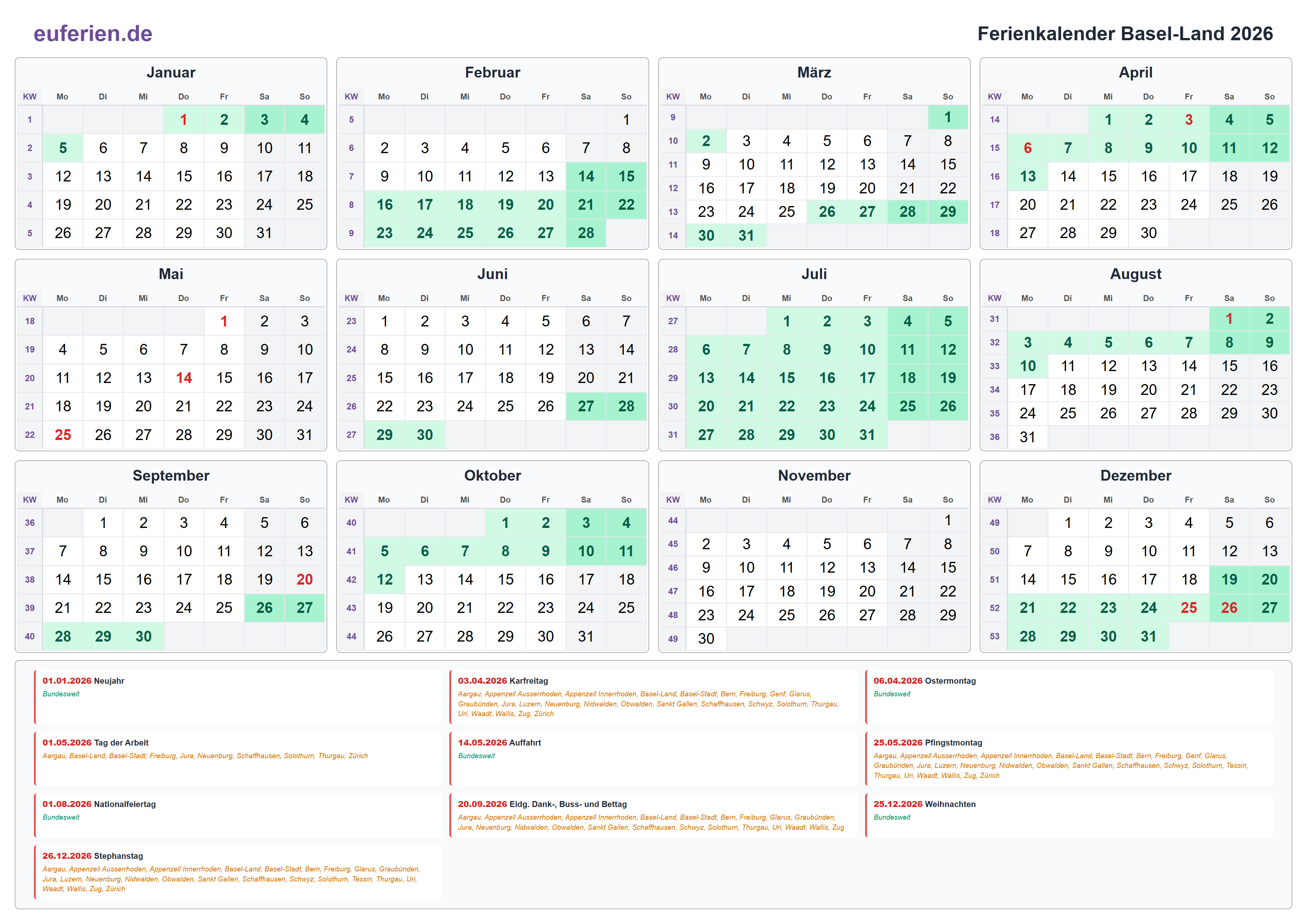Open the 01.01.2026 Neujahr legend entry
The height and width of the screenshot is (924, 1307).
click(x=238, y=697)
